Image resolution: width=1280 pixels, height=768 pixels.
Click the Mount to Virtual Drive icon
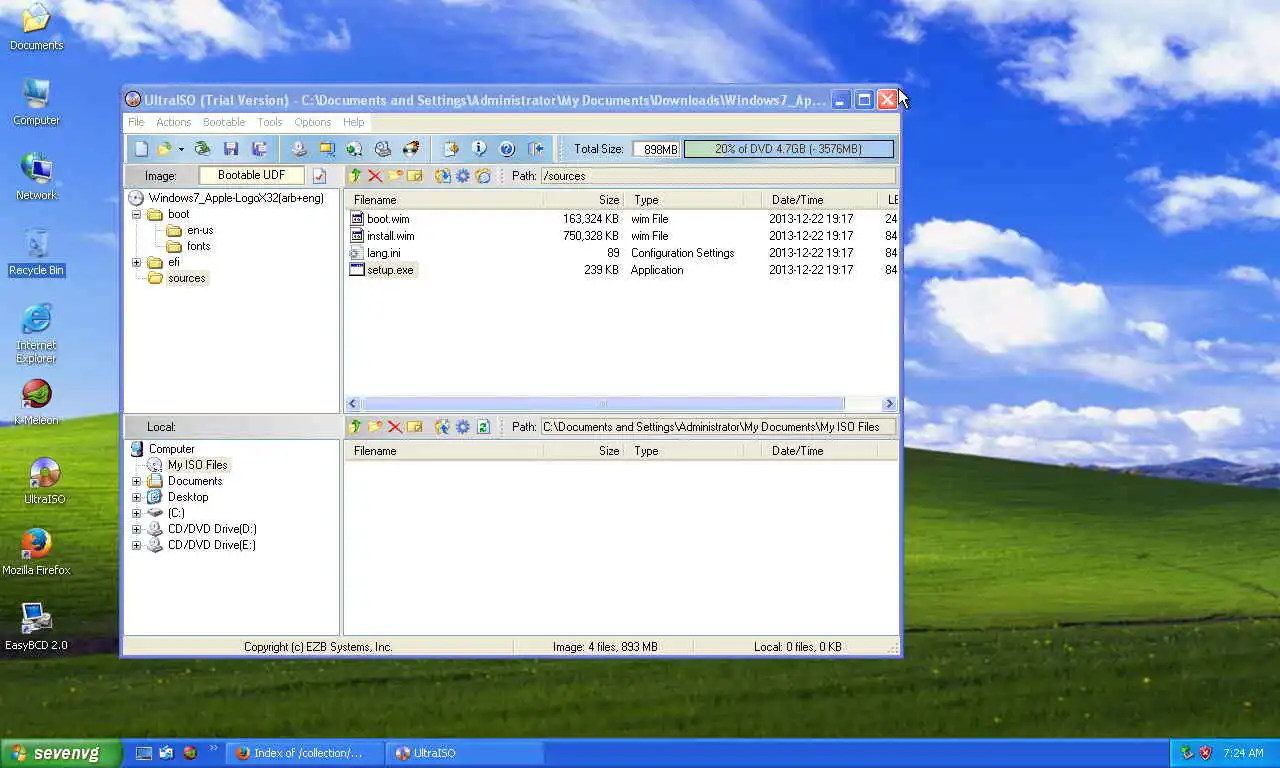coord(382,149)
